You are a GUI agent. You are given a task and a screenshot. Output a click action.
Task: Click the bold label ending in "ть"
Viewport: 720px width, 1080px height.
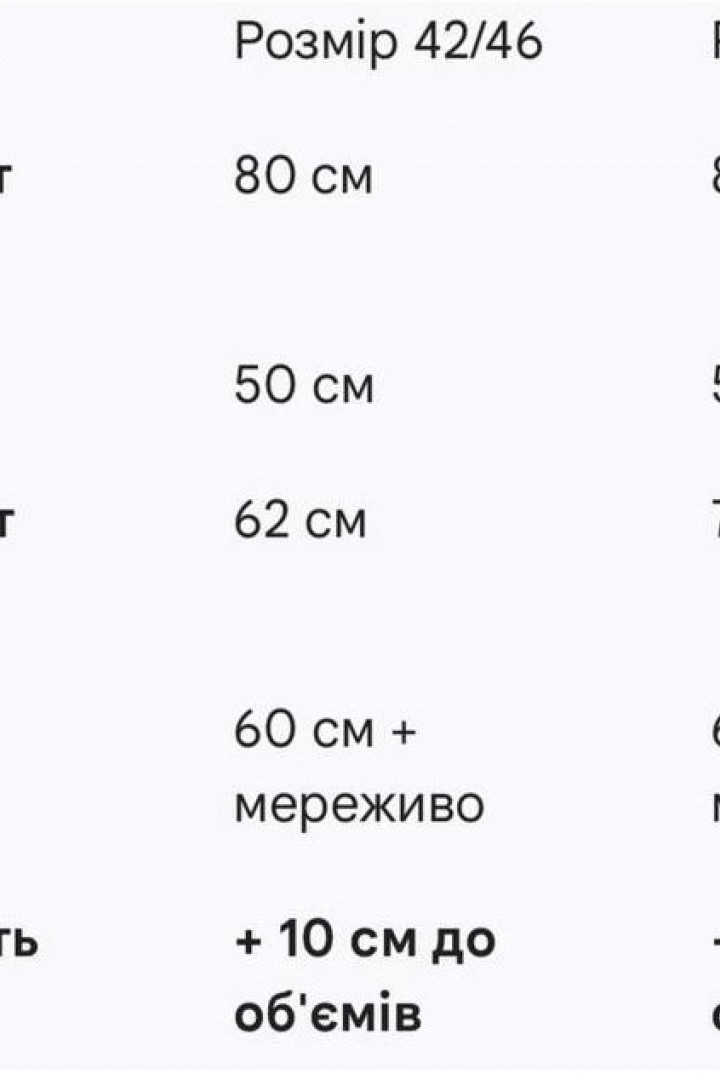20,942
